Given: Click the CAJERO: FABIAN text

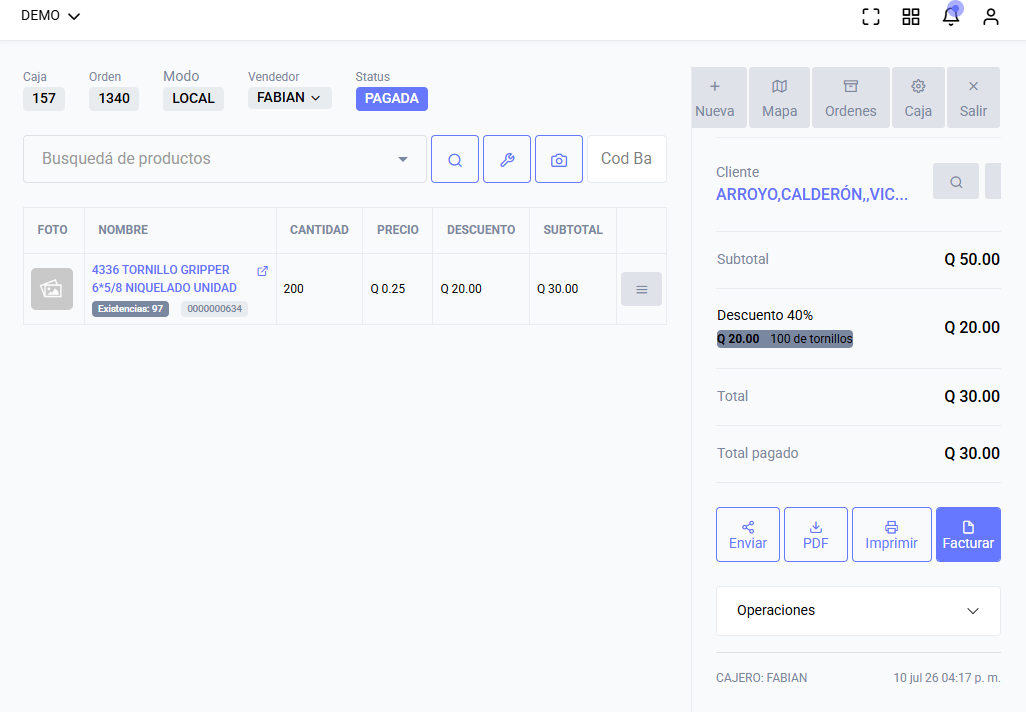Looking at the screenshot, I should [x=762, y=678].
